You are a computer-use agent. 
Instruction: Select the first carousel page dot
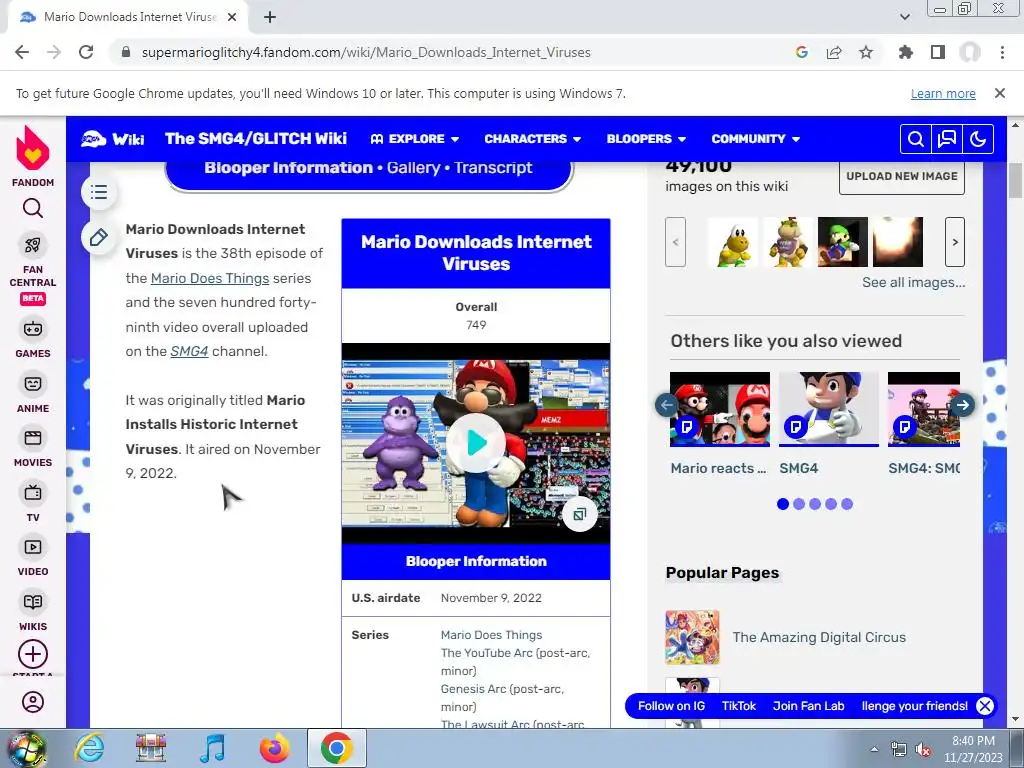[x=783, y=504]
